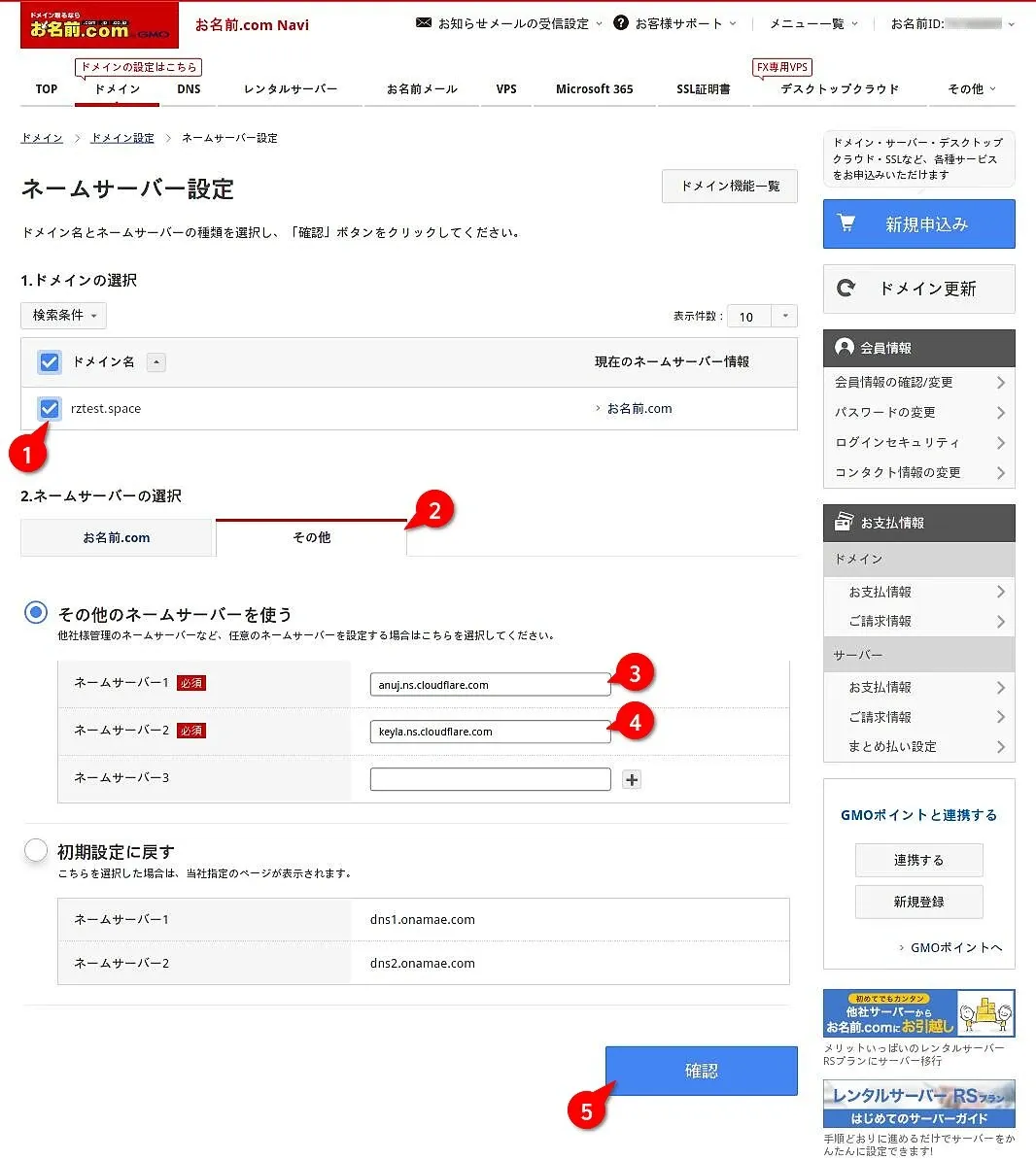Expand the メニュー一覧 menu
Image resolution: width=1036 pixels, height=1160 pixels.
tap(813, 23)
